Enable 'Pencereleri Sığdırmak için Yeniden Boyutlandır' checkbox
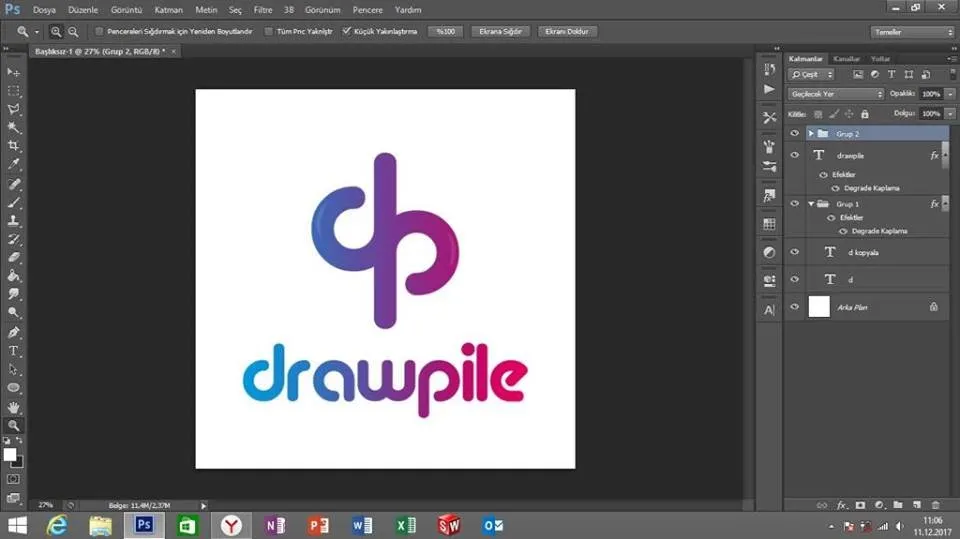This screenshot has width=960, height=539. (x=99, y=31)
